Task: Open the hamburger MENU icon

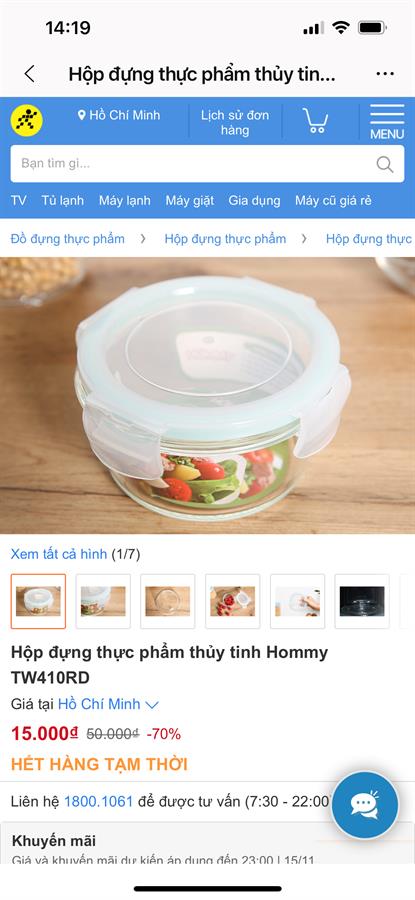Action: click(387, 122)
